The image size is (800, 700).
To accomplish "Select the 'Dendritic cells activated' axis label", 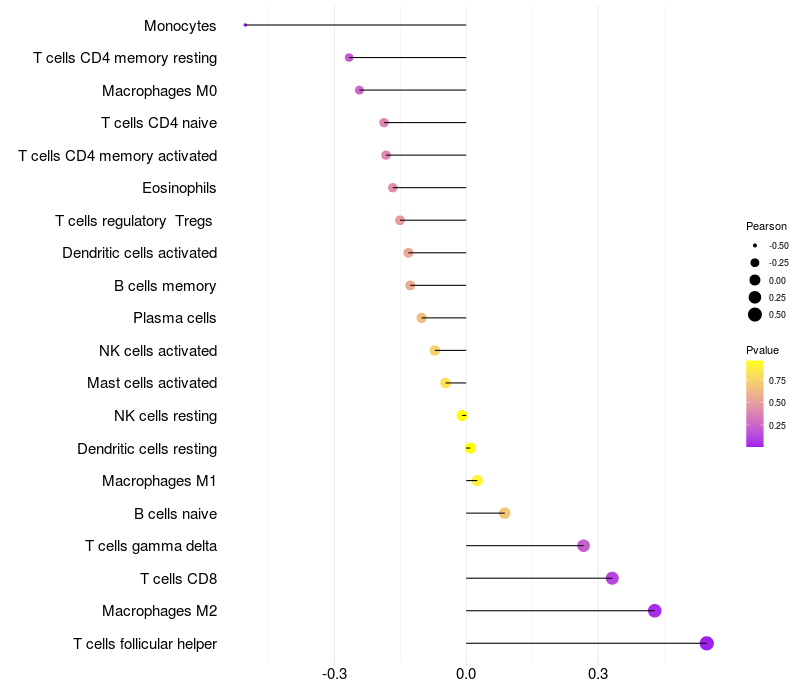I will [x=139, y=253].
